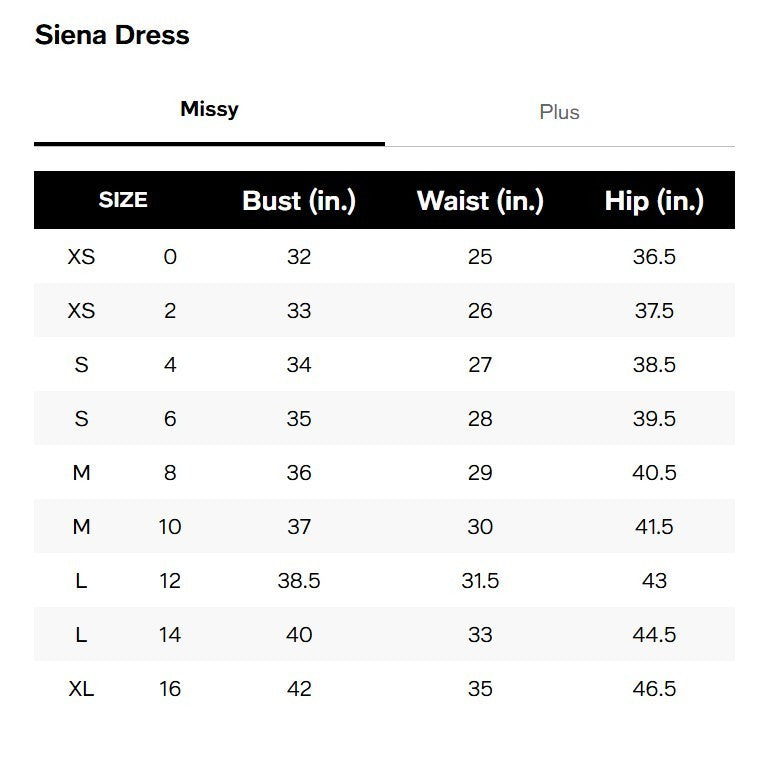Click the Bust (in.) column header
757x758 pixels.
(x=299, y=201)
